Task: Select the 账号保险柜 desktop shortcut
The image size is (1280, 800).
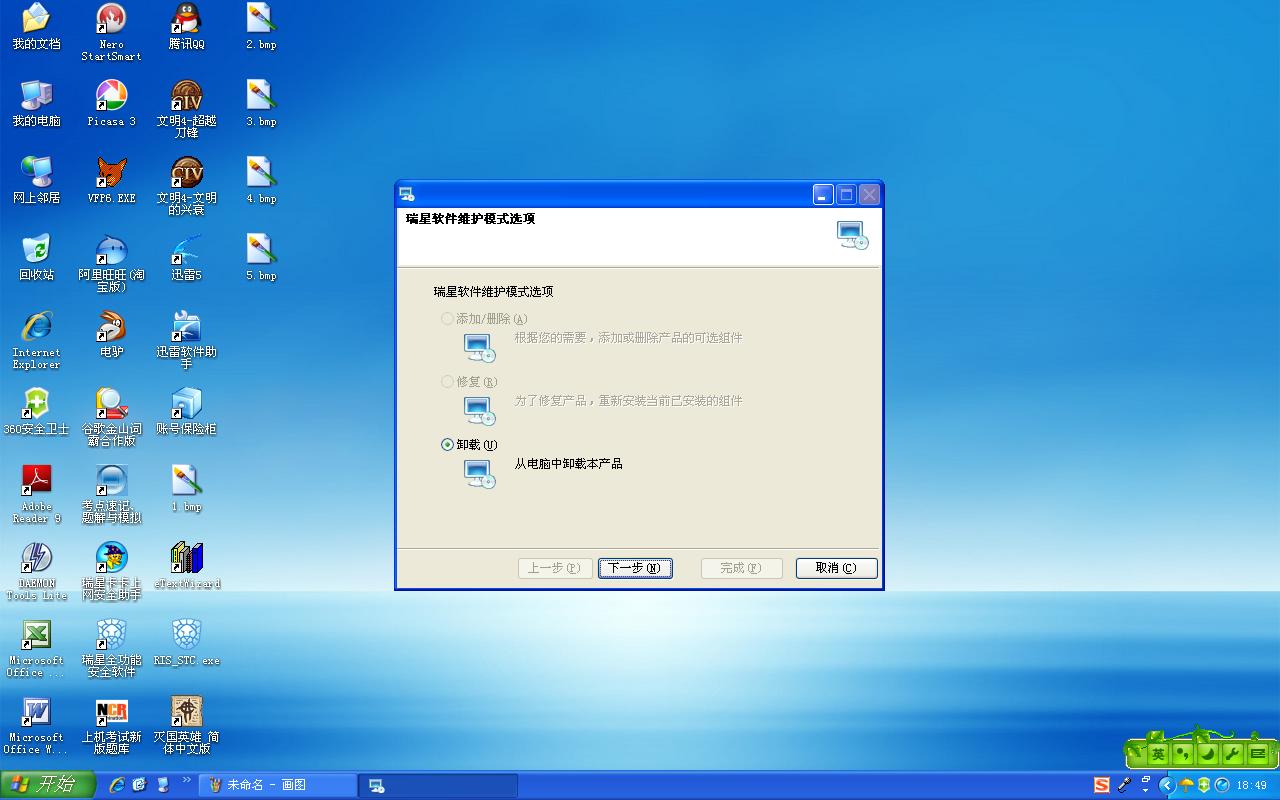Action: [186, 412]
